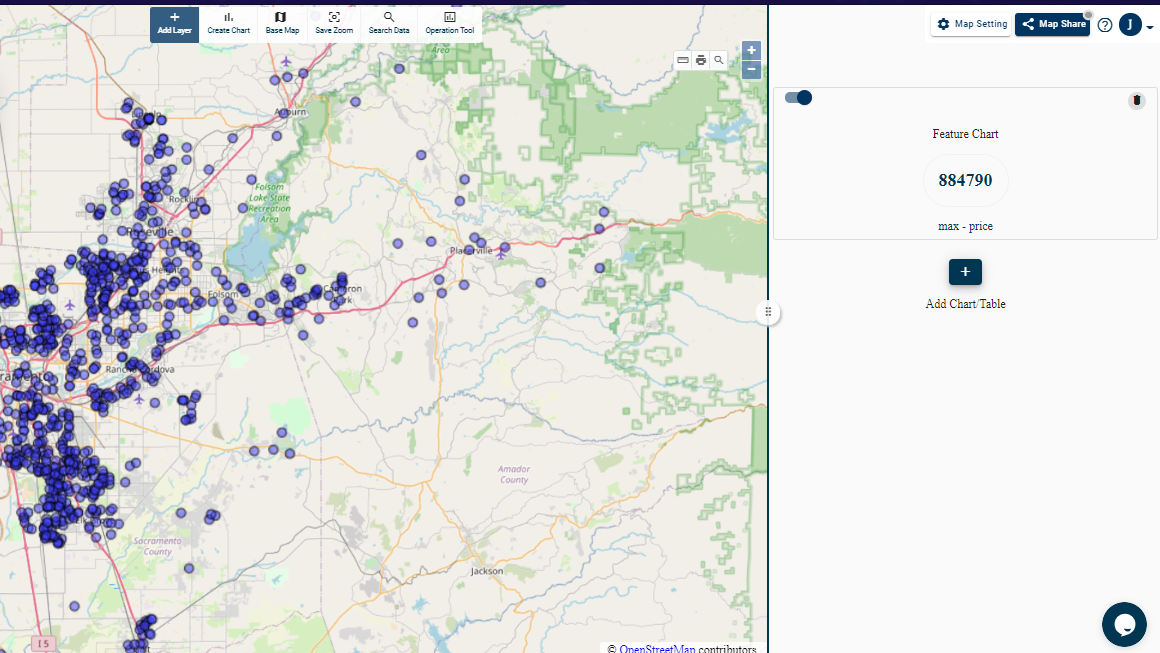
Task: Open Map Setting
Action: point(971,24)
